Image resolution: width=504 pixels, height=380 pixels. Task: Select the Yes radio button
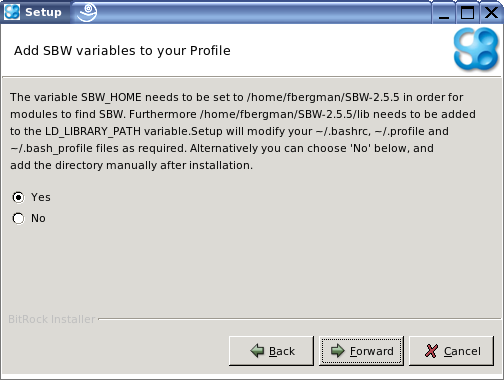coord(18,197)
